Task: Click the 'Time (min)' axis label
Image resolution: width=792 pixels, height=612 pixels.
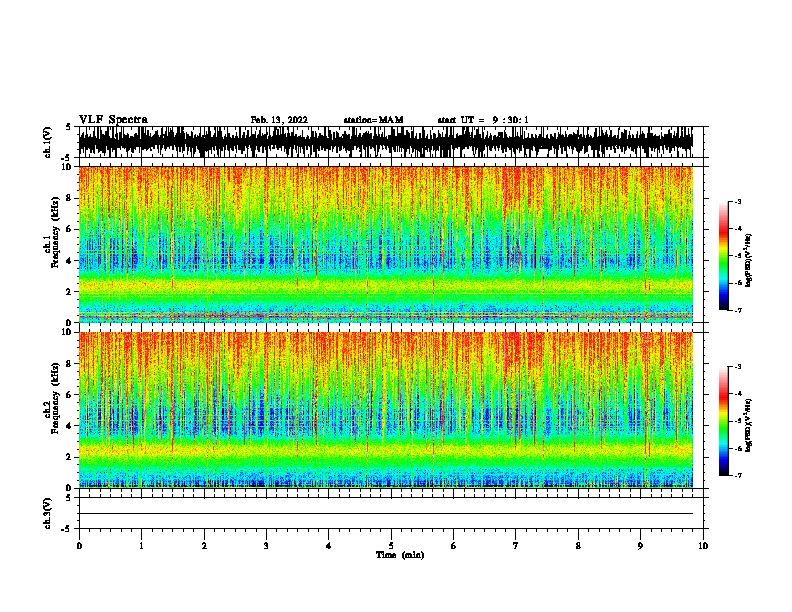Action: (400, 555)
